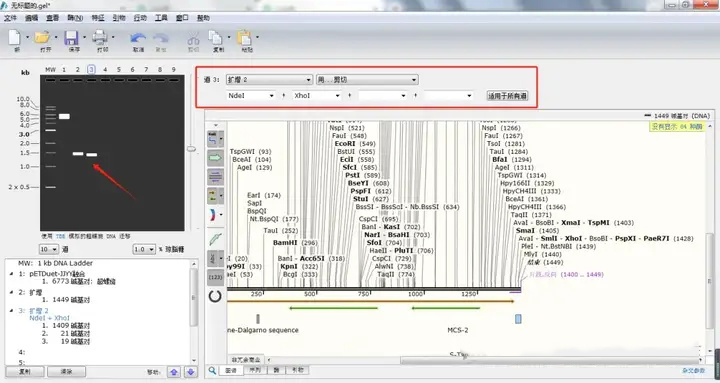Viewport: 720px width, 383px height.
Task: Click the paste clipboard icon
Action: click(x=245, y=38)
